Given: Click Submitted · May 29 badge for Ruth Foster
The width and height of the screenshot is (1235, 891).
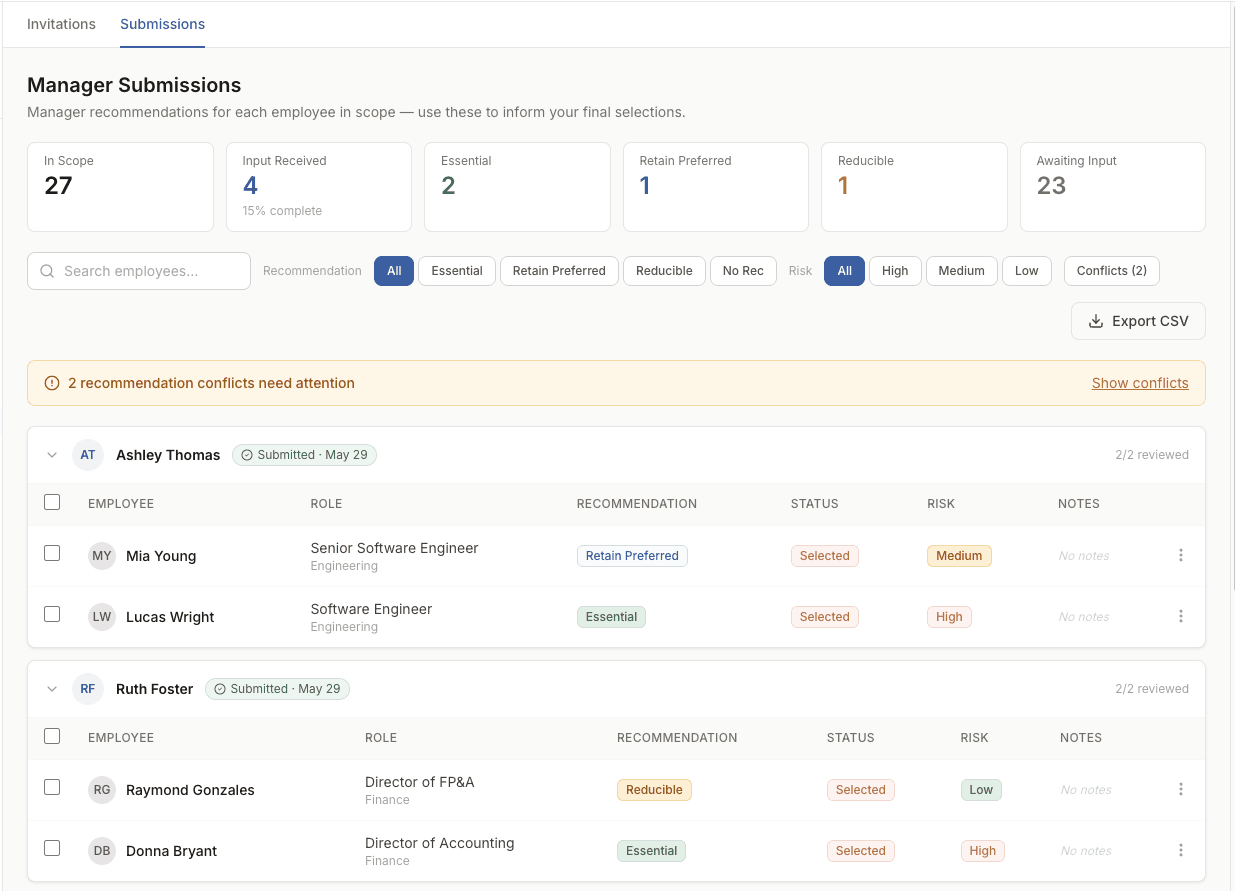Looking at the screenshot, I should (277, 689).
